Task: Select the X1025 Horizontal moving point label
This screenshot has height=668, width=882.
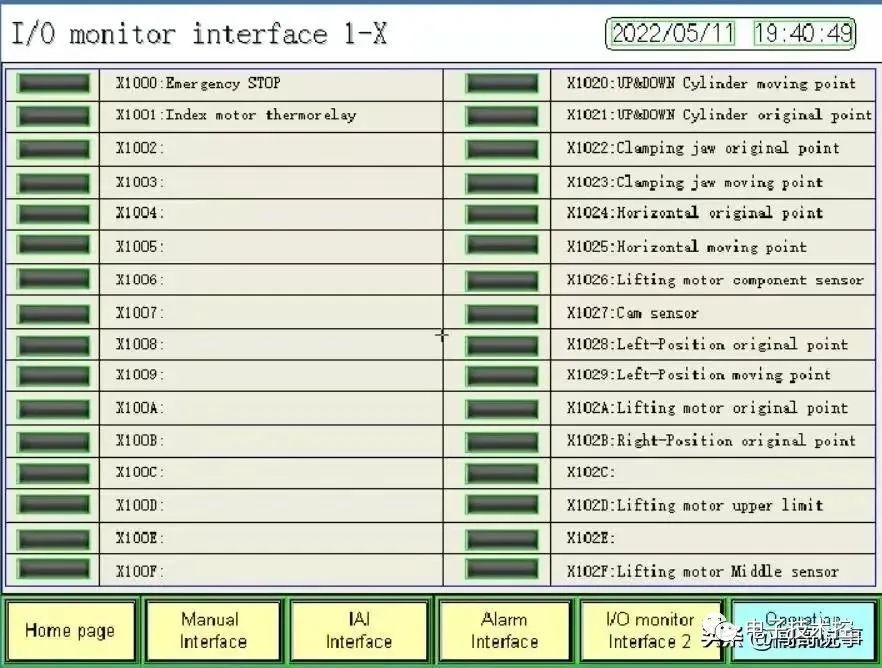Action: (686, 247)
